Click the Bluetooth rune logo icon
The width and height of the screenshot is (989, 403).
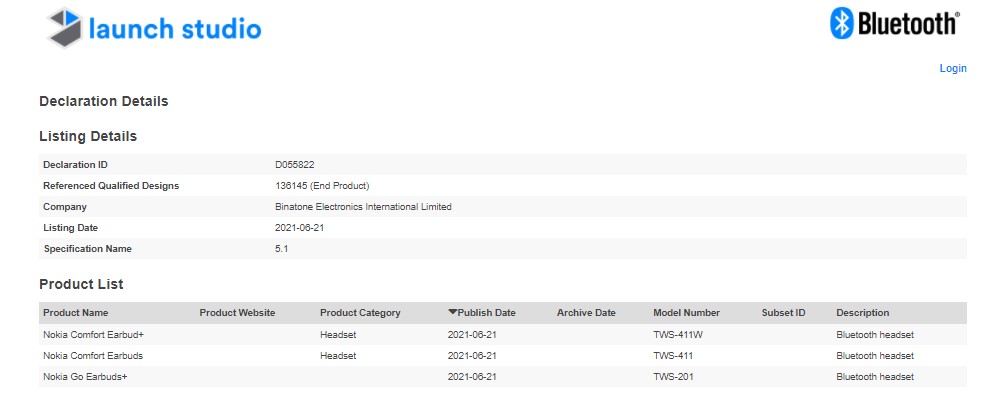pyautogui.click(x=841, y=23)
